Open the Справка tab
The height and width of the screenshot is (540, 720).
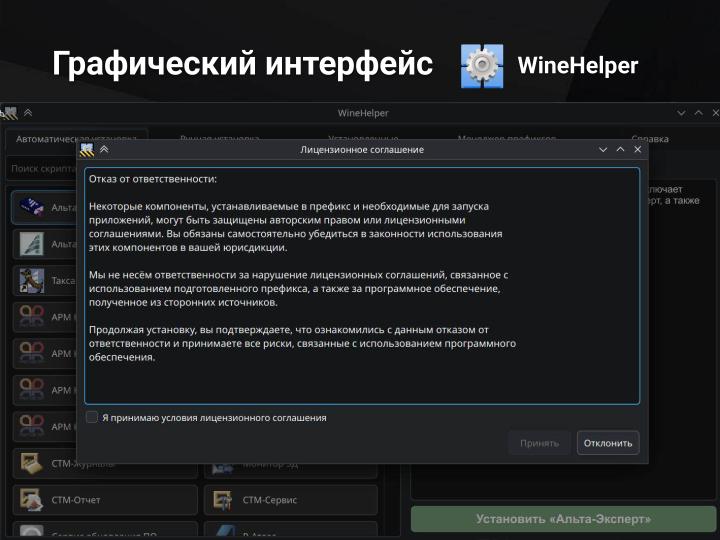coord(650,139)
